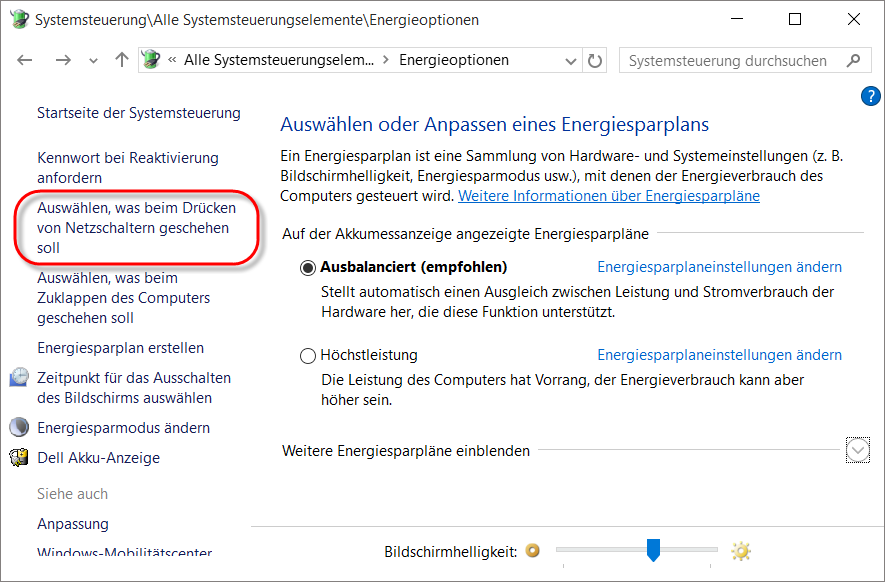Viewport: 885px width, 582px height.
Task: Click the Energiesparmodus ändern moon icon
Action: coord(19,428)
